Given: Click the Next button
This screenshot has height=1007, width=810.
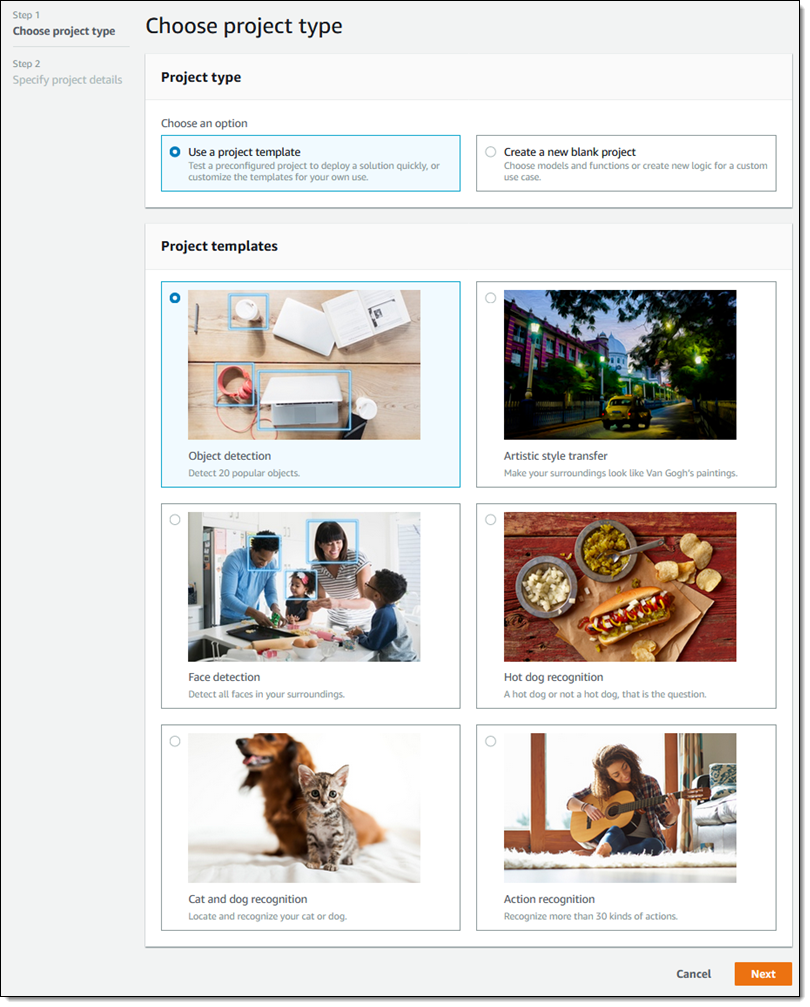Looking at the screenshot, I should [x=762, y=974].
